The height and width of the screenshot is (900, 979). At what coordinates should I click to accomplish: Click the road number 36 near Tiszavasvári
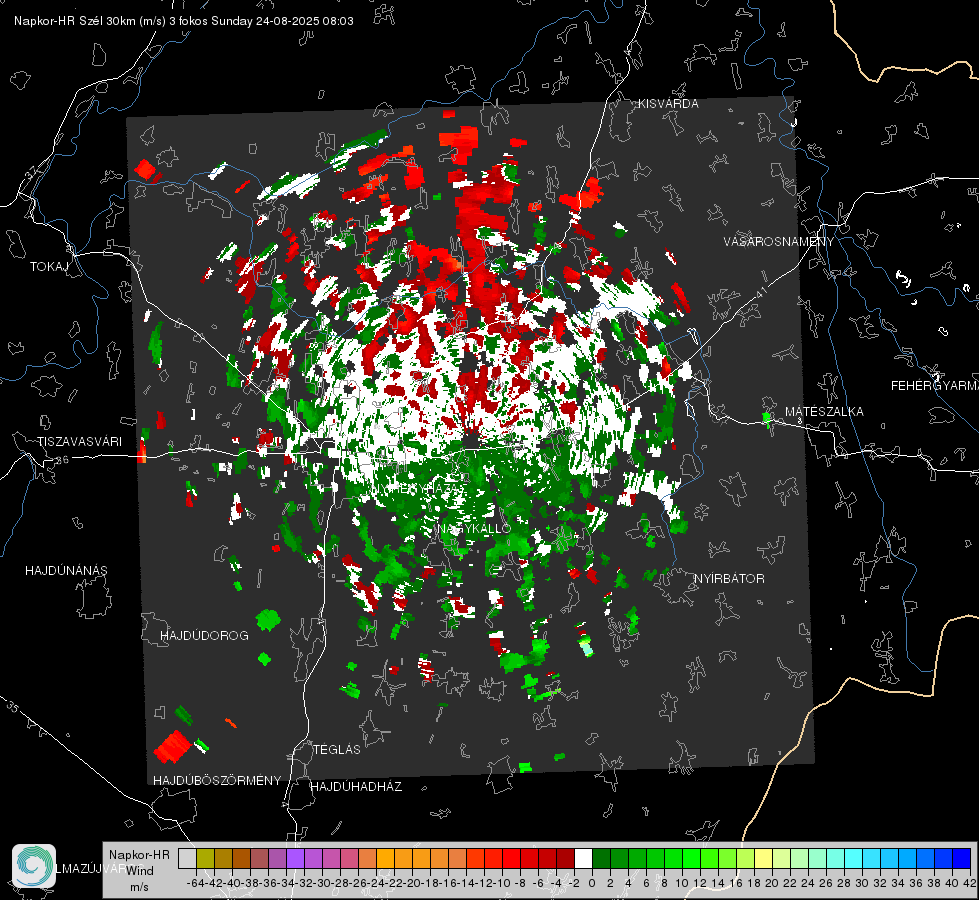pos(62,460)
